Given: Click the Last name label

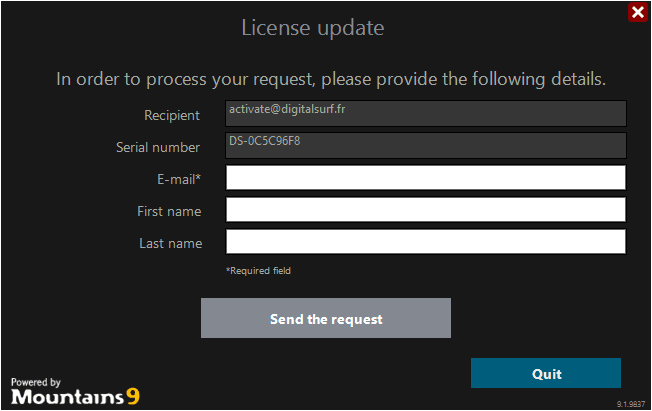Looking at the screenshot, I should coord(170,243).
